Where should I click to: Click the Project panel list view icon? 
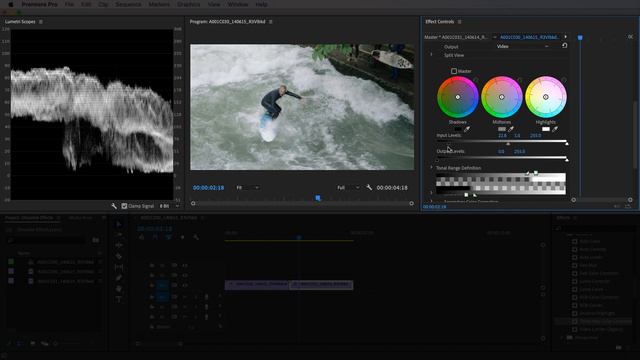(19, 344)
